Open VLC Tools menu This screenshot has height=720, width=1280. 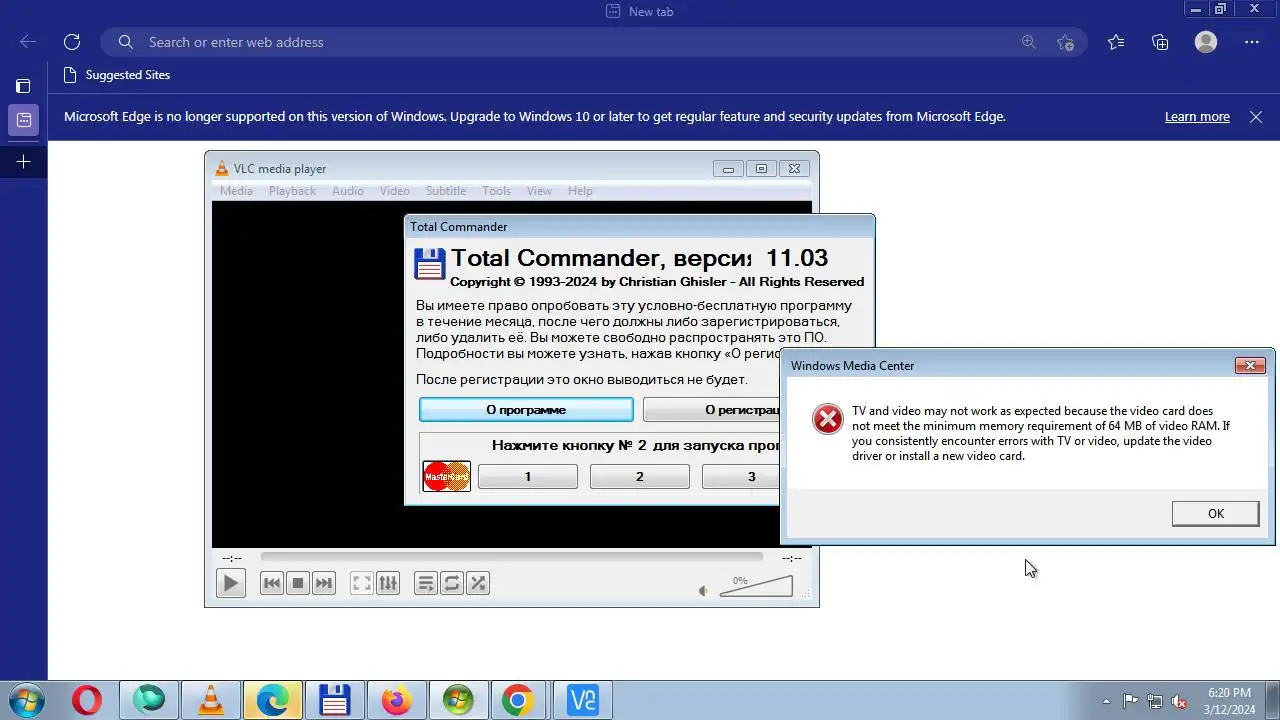496,191
